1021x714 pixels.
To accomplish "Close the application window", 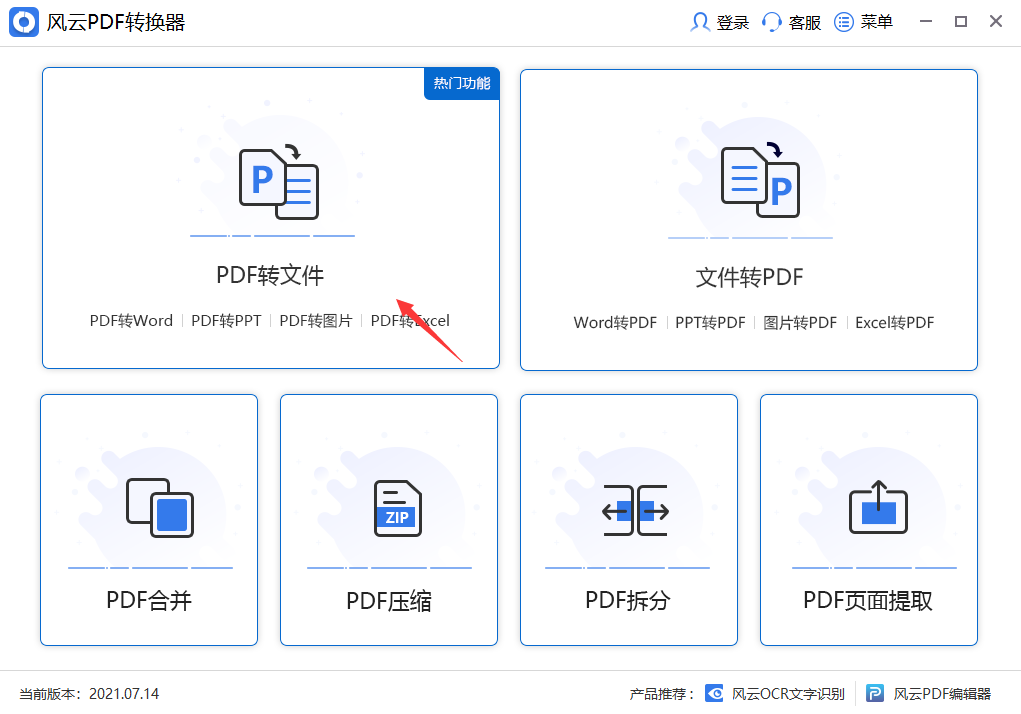I will (x=996, y=21).
